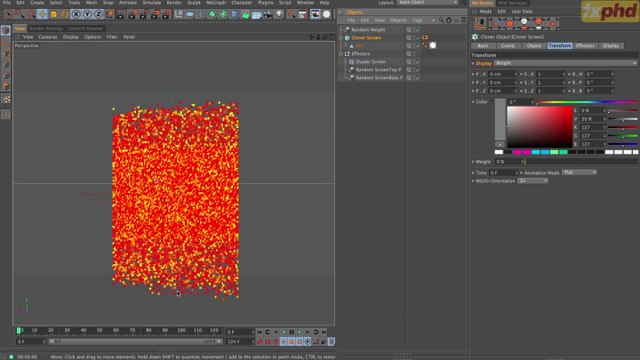Open the Character menu
The width and height of the screenshot is (640, 360).
(x=242, y=3)
